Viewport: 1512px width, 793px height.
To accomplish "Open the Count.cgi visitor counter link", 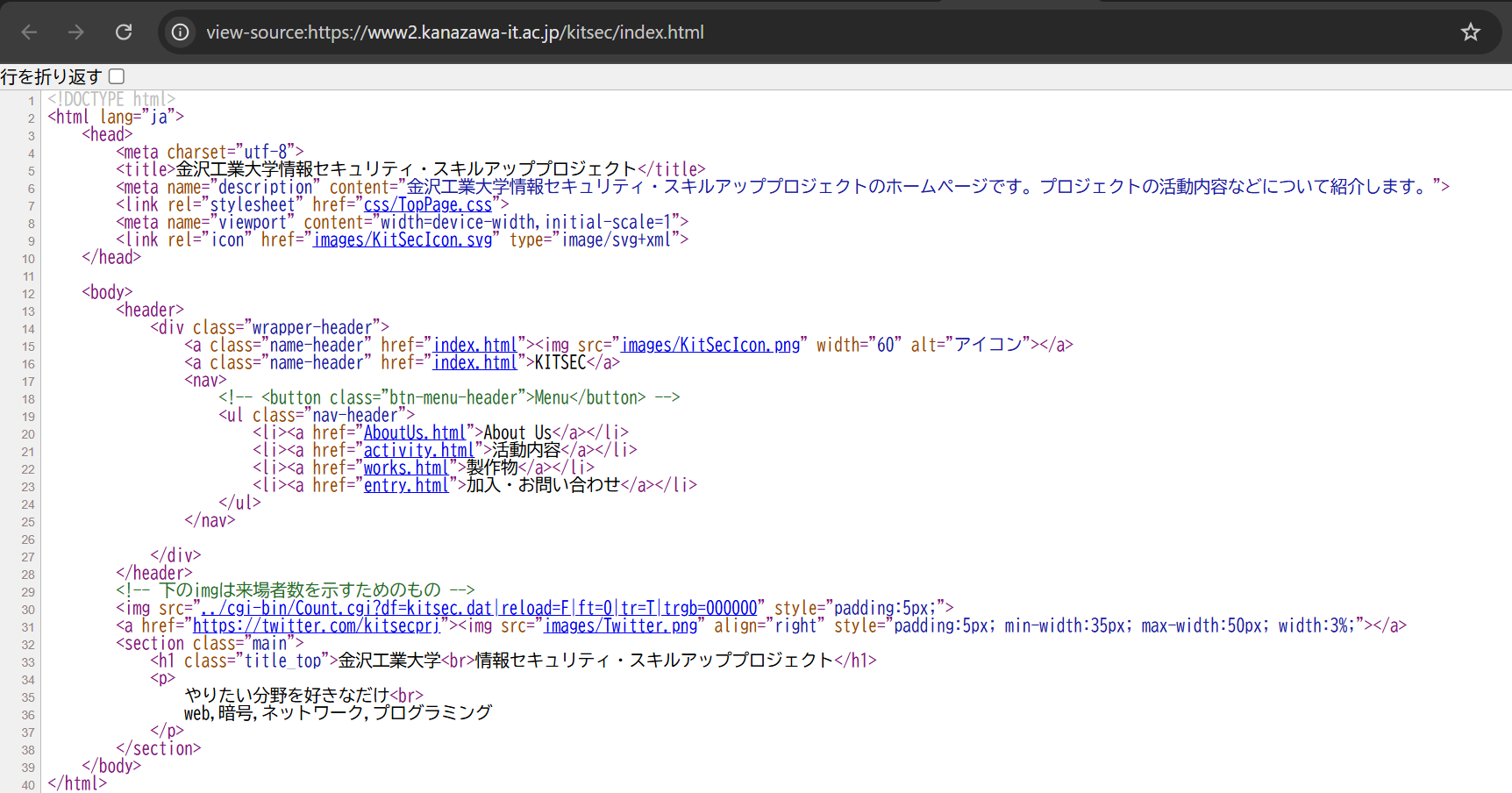I will click(x=479, y=608).
